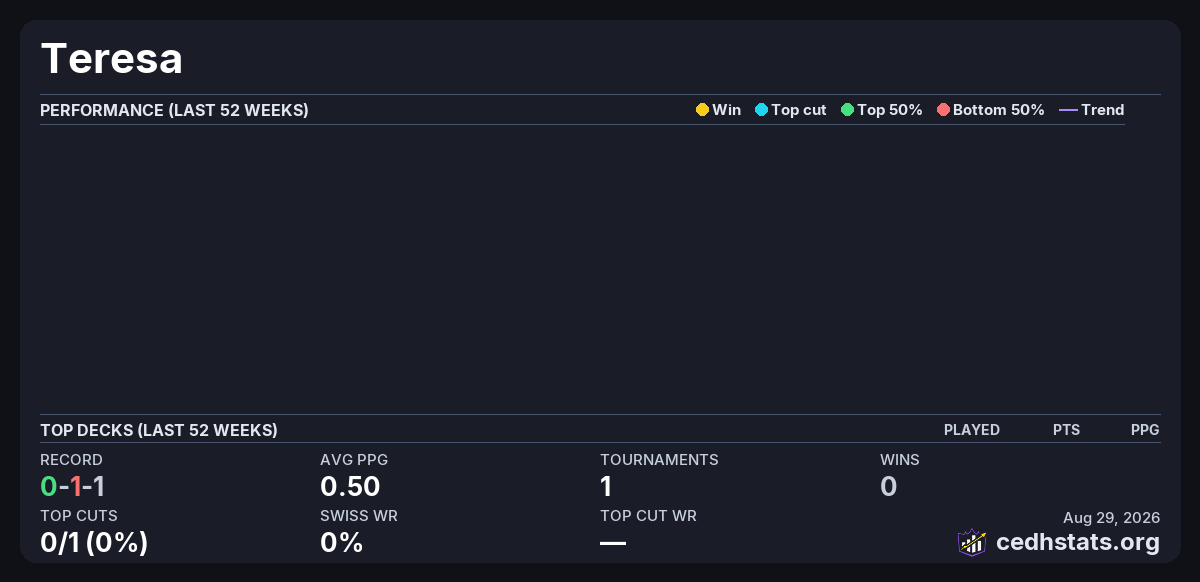Click the Top Cuts 0/1 (0%) value
This screenshot has height=582, width=1200.
94,543
